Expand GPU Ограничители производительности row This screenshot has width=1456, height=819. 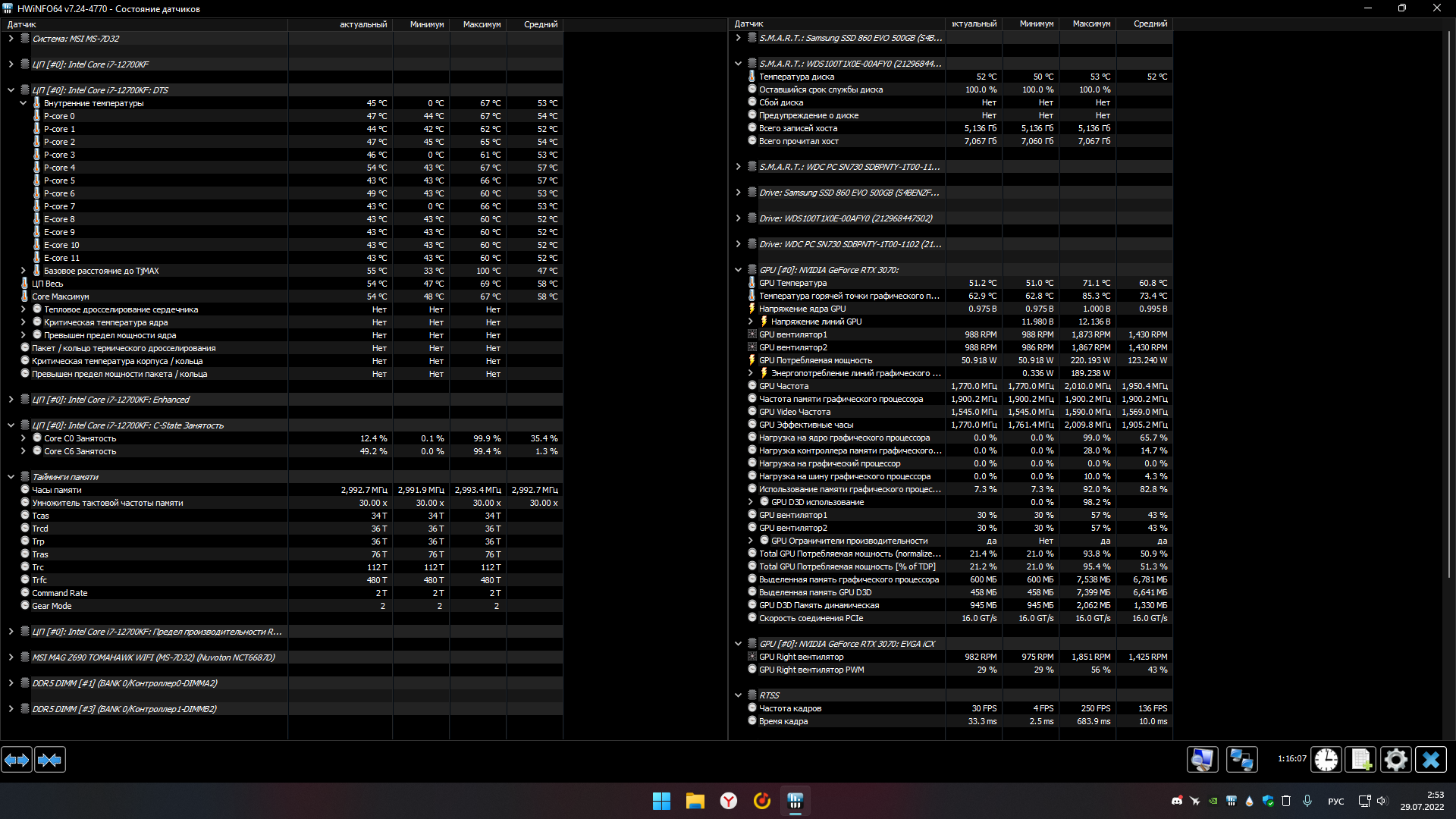751,541
